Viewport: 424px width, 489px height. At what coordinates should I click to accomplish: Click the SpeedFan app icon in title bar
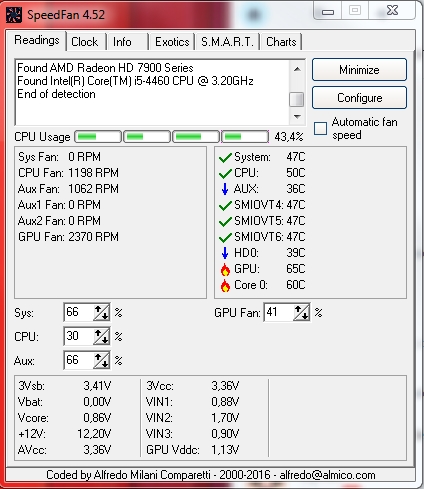point(14,15)
